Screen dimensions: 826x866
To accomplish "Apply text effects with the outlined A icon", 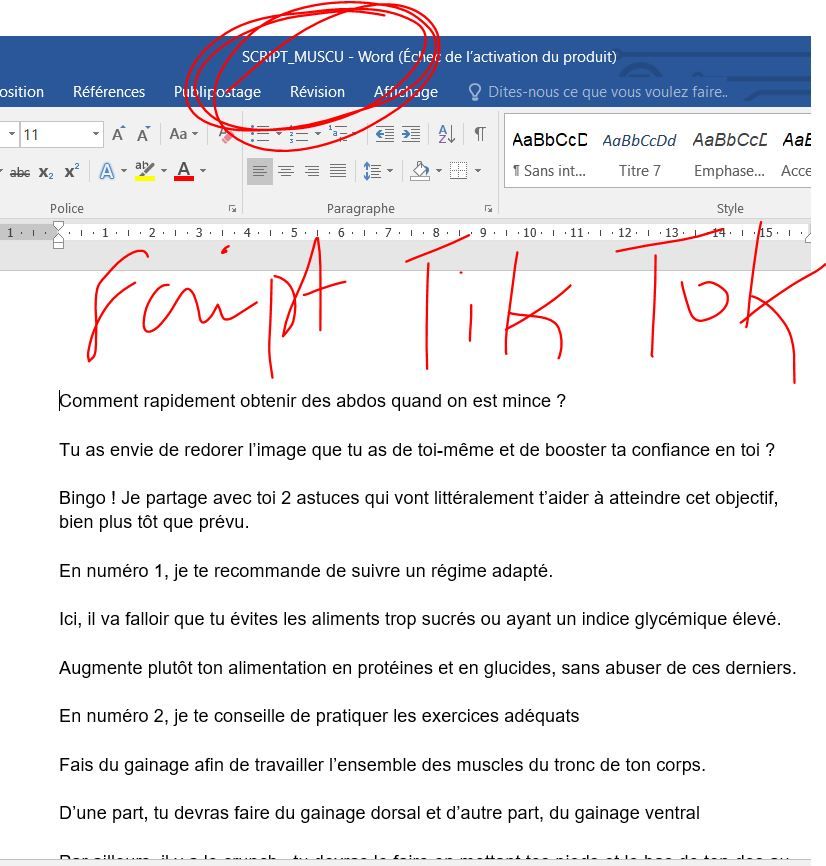I will tap(107, 171).
